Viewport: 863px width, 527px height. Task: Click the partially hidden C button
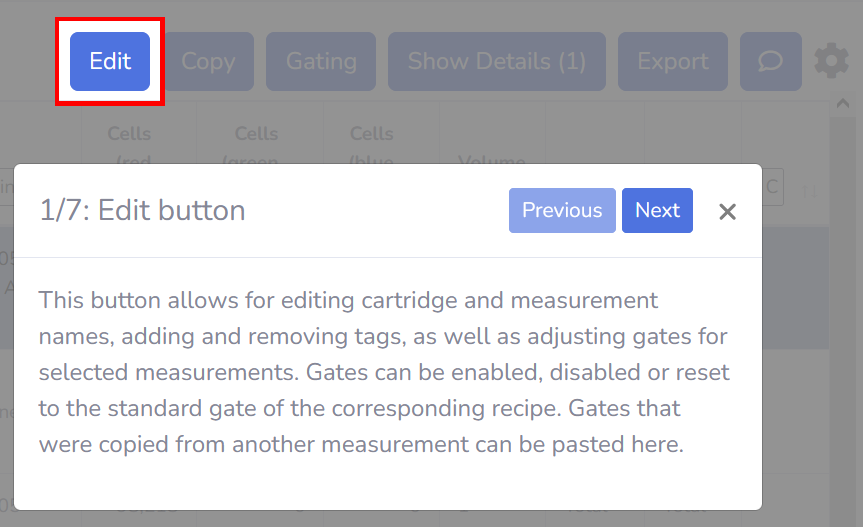coord(773,187)
